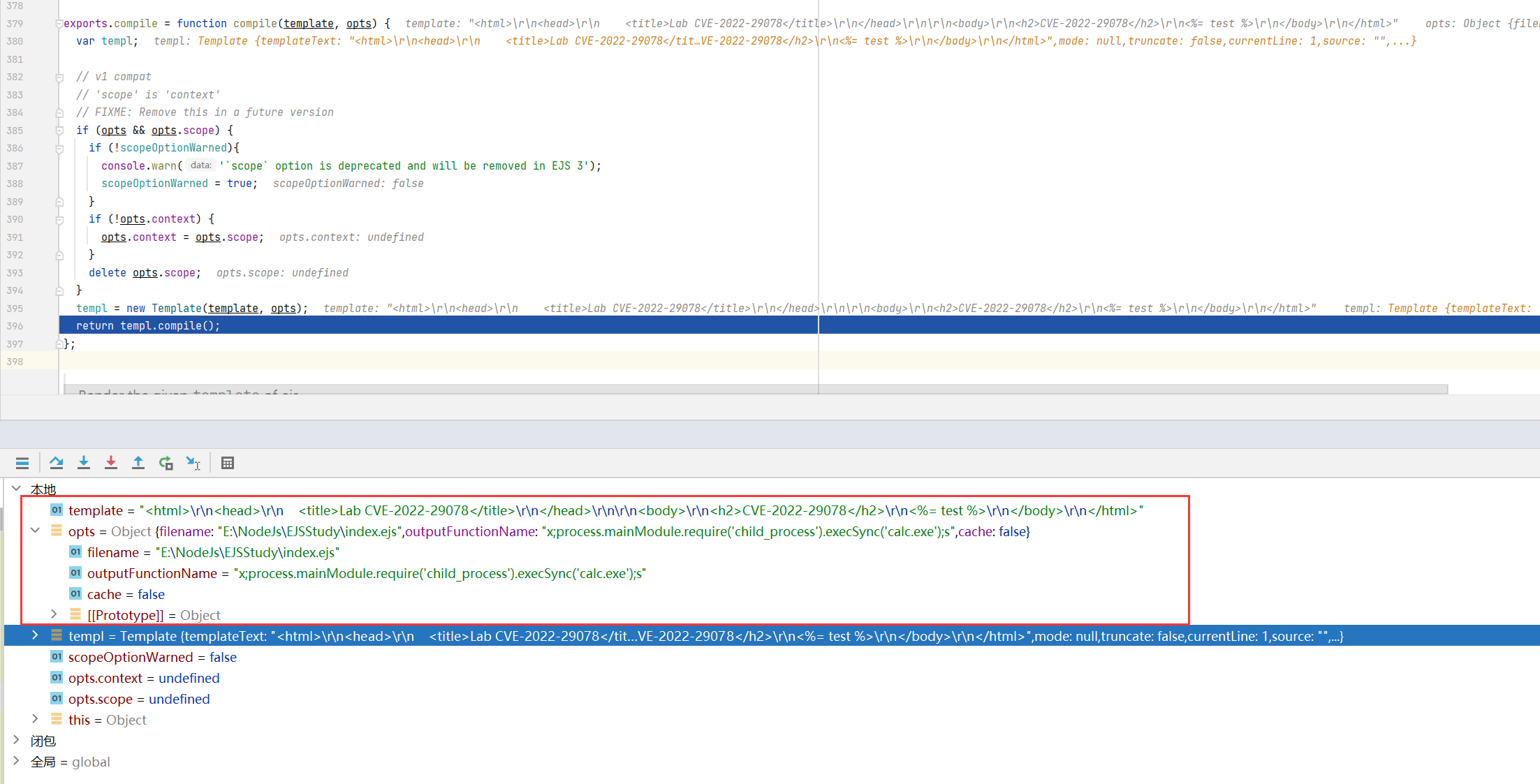The image size is (1540, 784).
Task: Toggle the fold marker on line 390
Action: [59, 219]
